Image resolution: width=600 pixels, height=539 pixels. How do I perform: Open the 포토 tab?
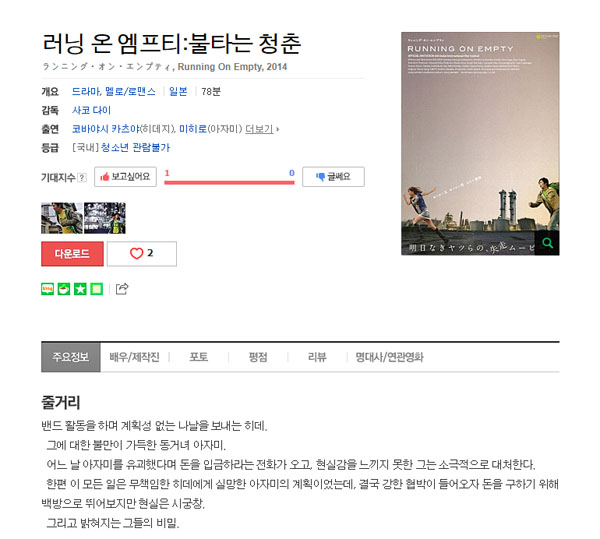tap(199, 357)
